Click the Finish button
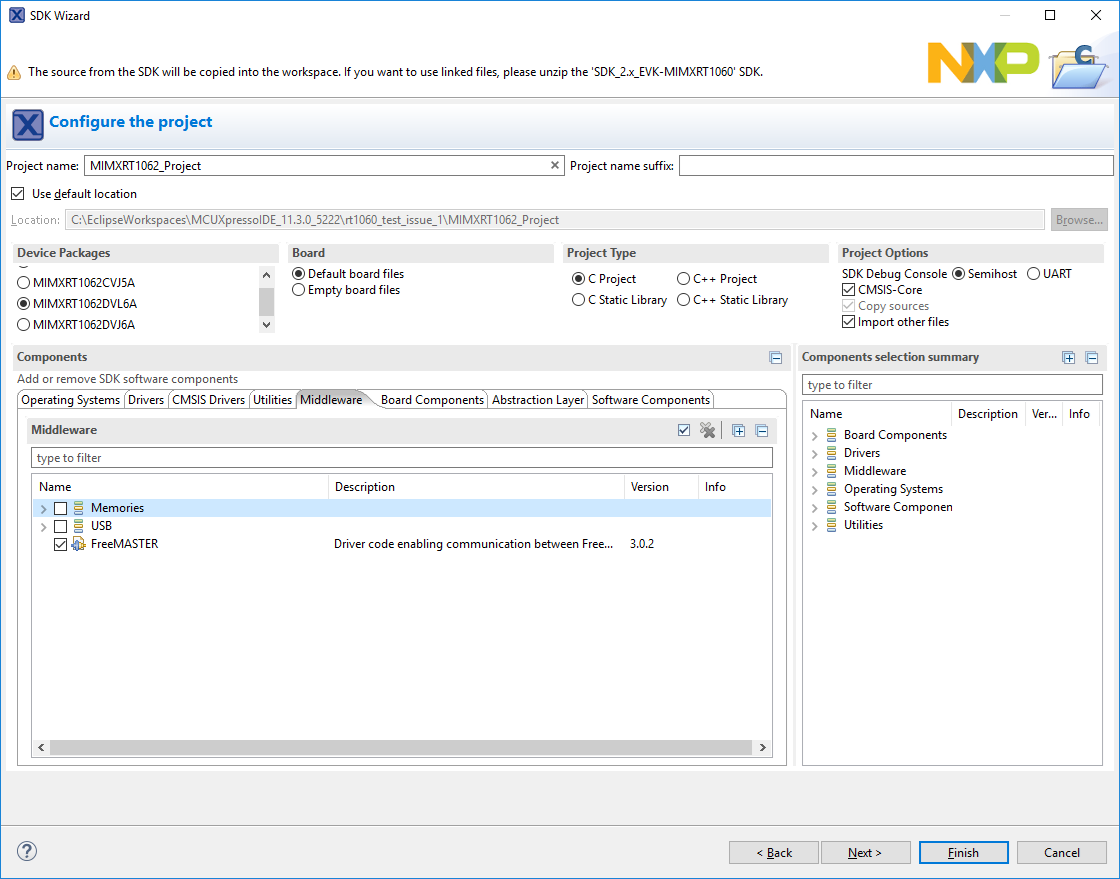 pyautogui.click(x=963, y=852)
